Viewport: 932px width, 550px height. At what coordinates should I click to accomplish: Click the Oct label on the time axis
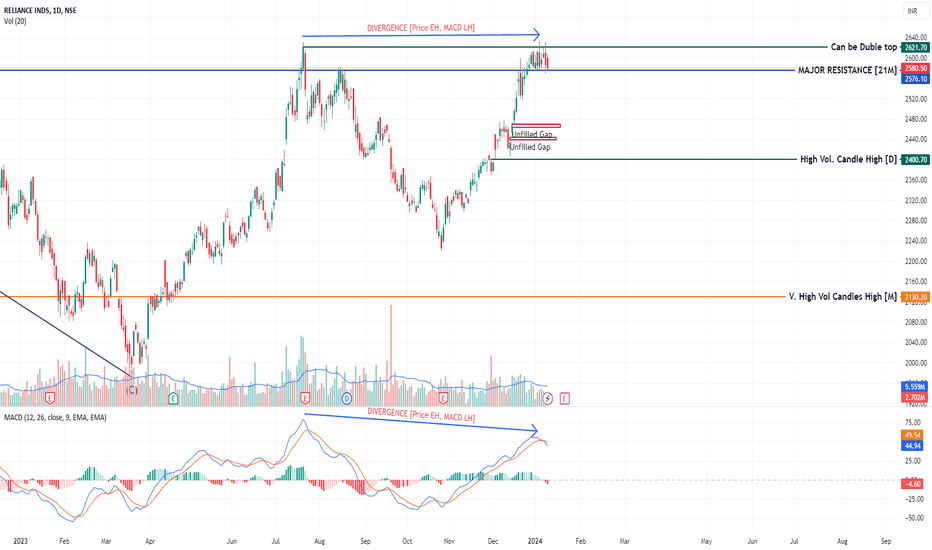(407, 541)
